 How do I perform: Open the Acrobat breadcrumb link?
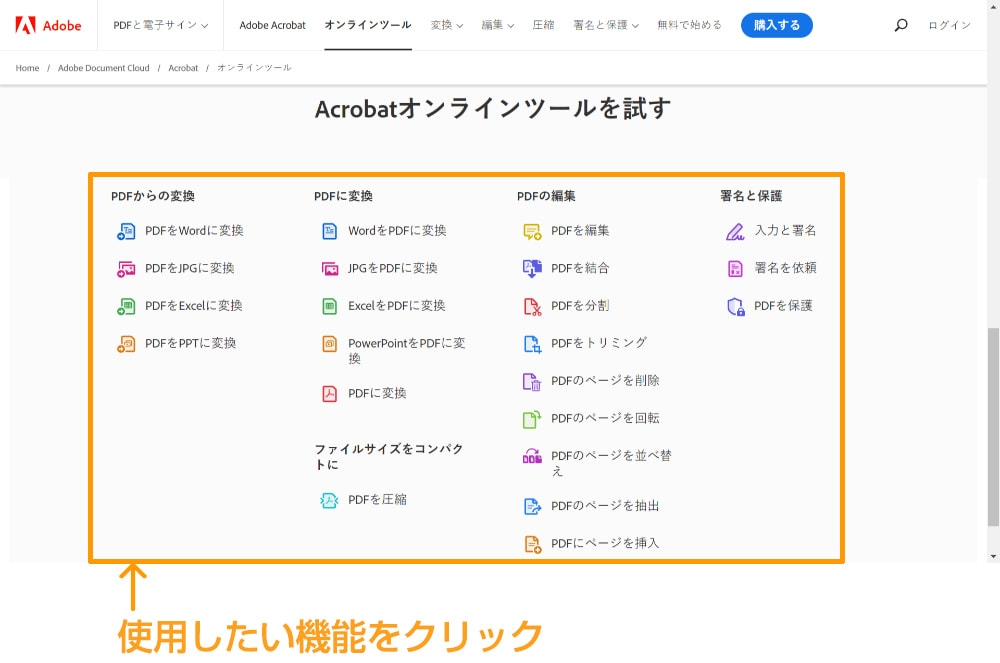[183, 68]
